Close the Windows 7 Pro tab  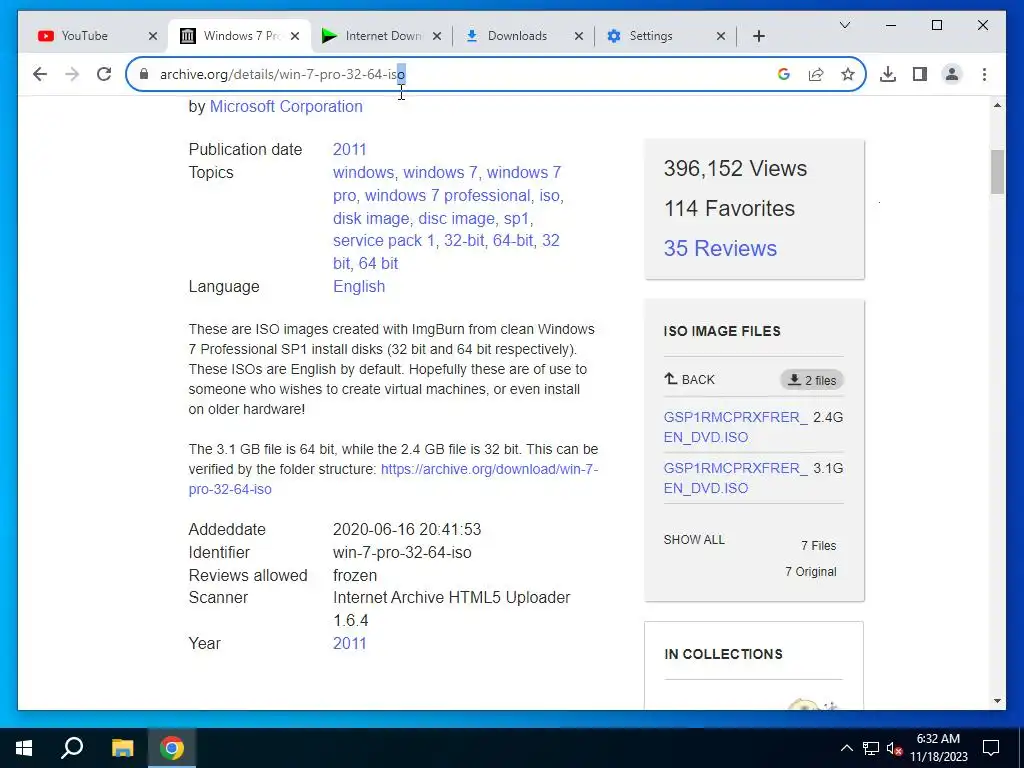(295, 36)
